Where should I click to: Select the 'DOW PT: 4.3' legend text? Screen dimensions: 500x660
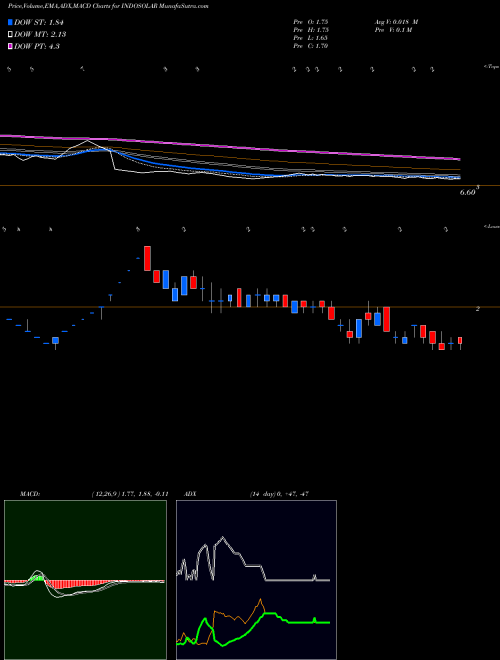tap(37, 46)
